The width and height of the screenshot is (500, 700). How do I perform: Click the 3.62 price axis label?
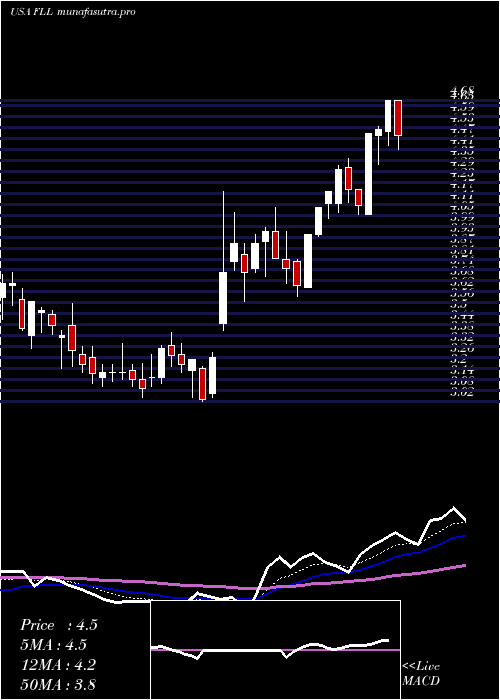pyautogui.click(x=462, y=283)
